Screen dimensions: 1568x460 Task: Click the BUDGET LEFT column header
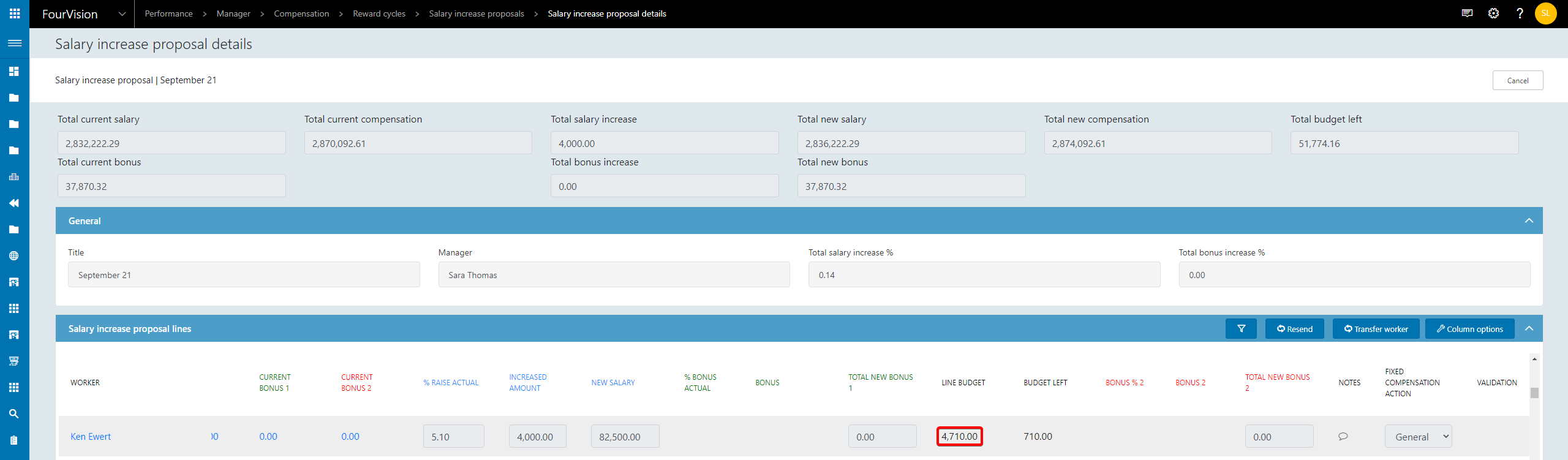tap(1046, 383)
